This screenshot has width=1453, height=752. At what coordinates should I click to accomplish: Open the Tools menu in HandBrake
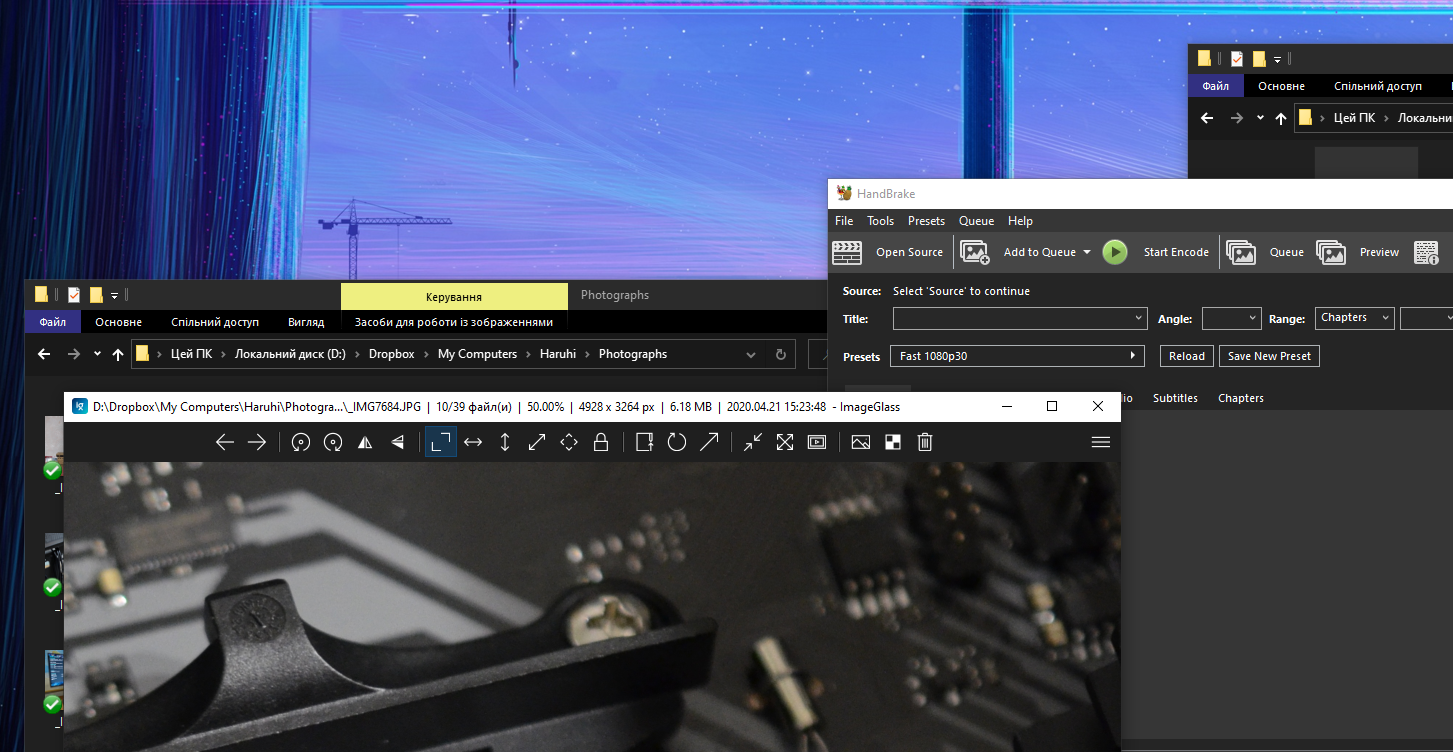pyautogui.click(x=880, y=221)
